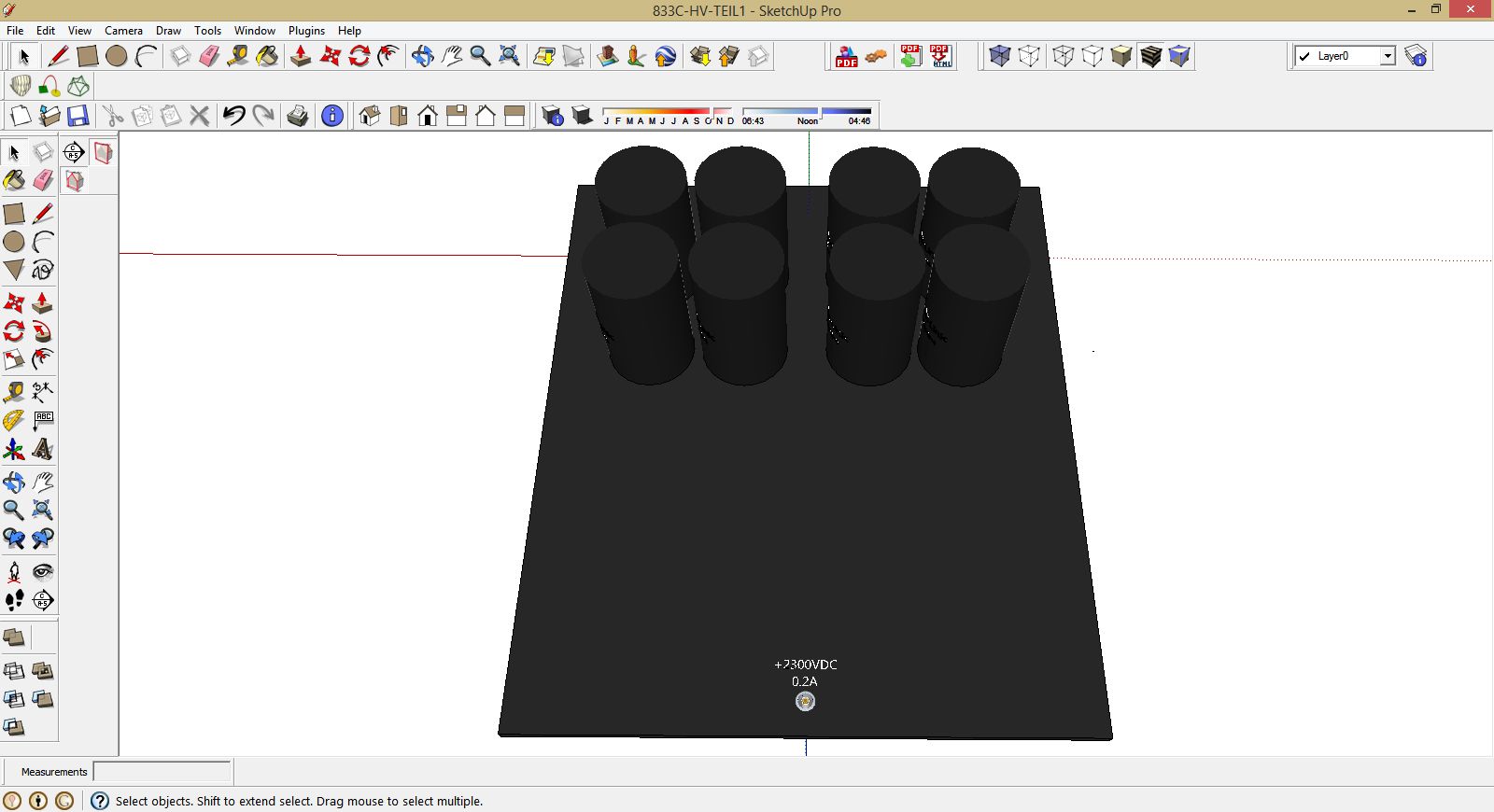The width and height of the screenshot is (1494, 812).
Task: Select the ABC Text label tool
Action: (43, 421)
